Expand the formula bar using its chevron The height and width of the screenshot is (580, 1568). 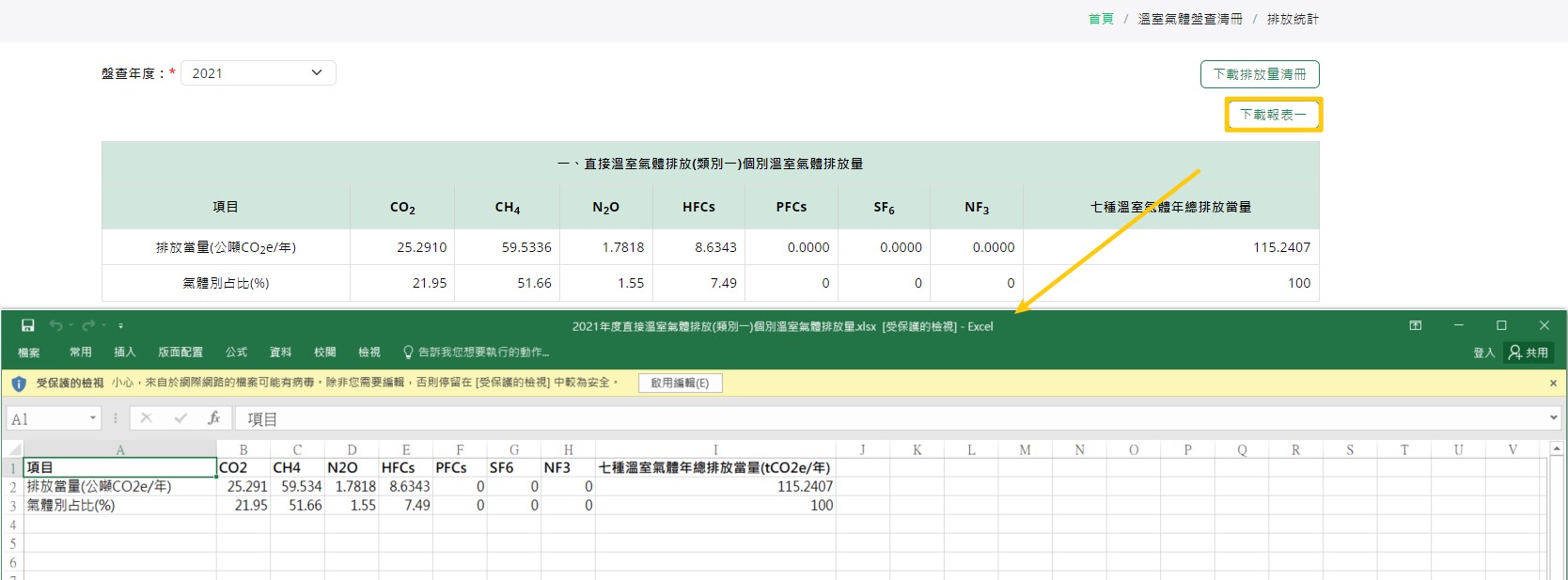(x=1553, y=417)
